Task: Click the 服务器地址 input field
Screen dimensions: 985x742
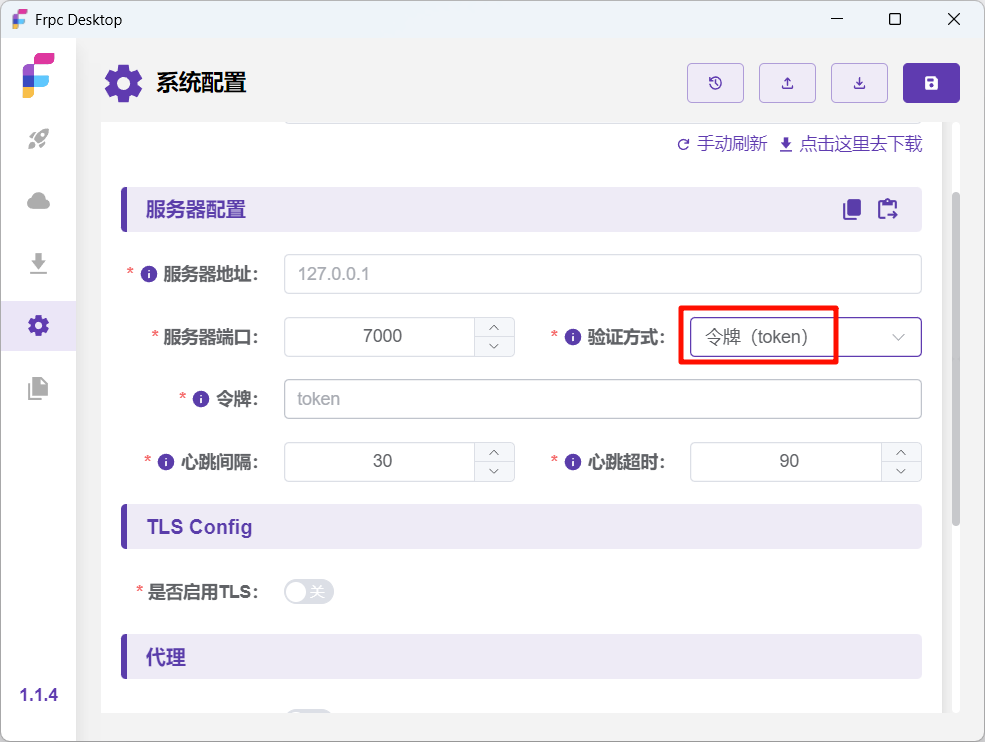Action: tap(602, 274)
